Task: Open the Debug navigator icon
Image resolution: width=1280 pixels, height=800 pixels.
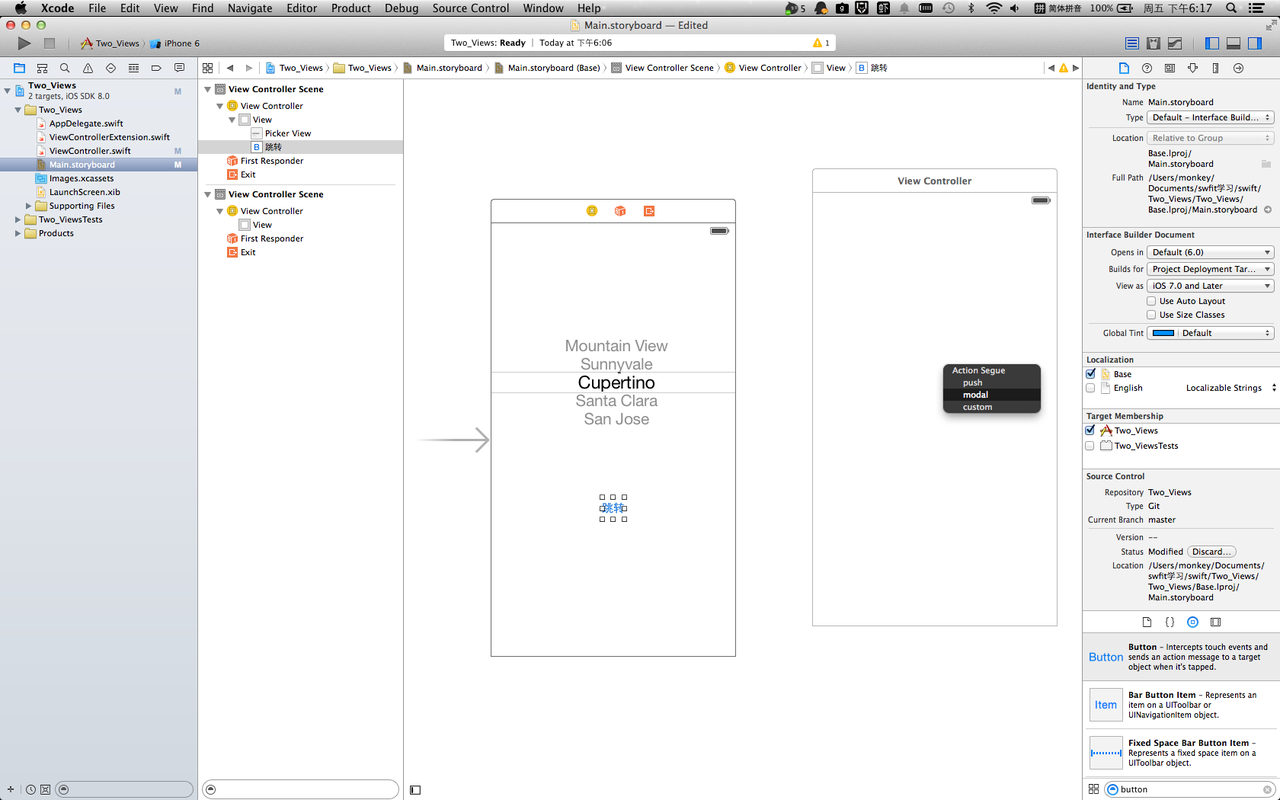Action: click(x=134, y=68)
